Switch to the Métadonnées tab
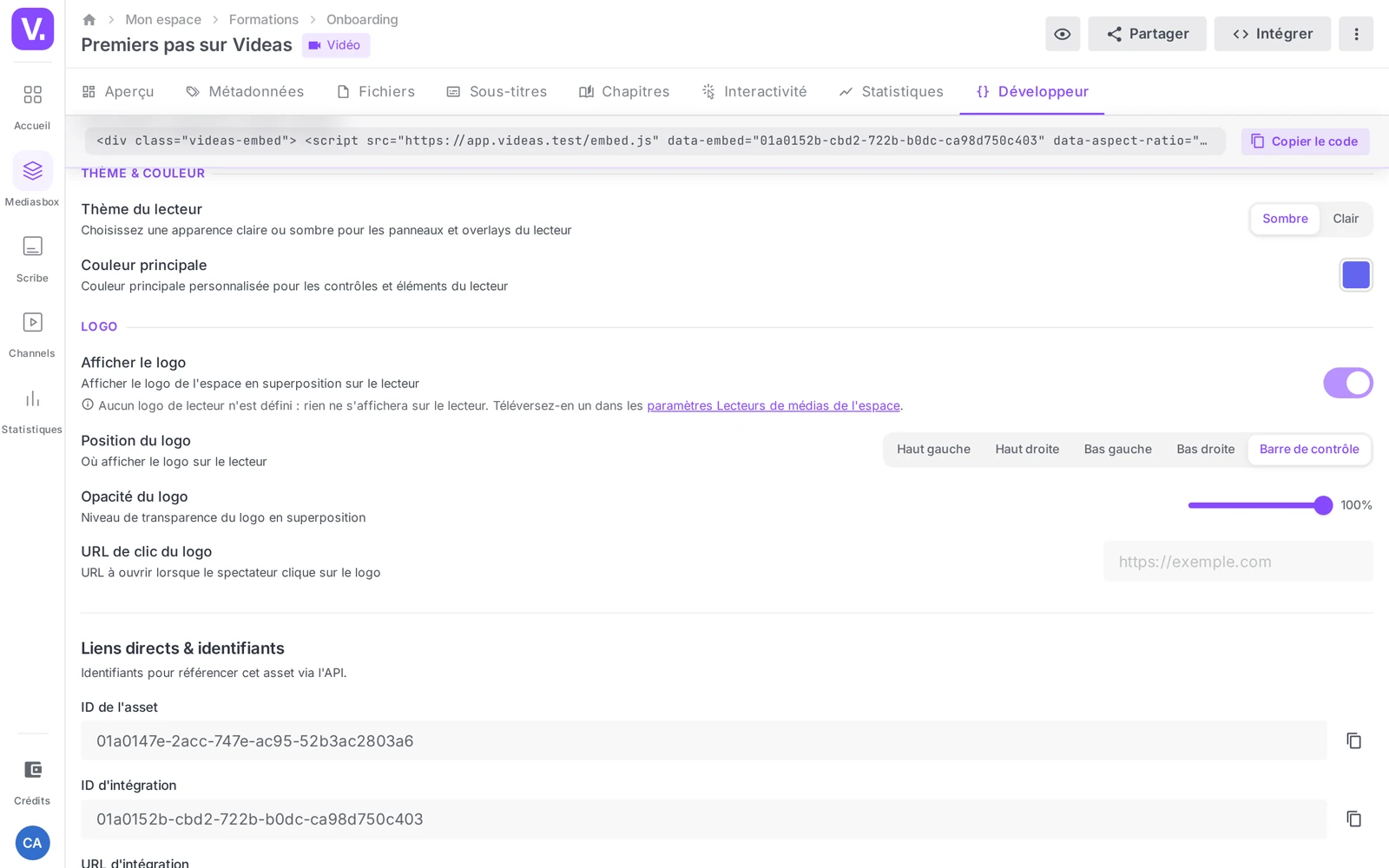This screenshot has height=868, width=1389. click(245, 92)
